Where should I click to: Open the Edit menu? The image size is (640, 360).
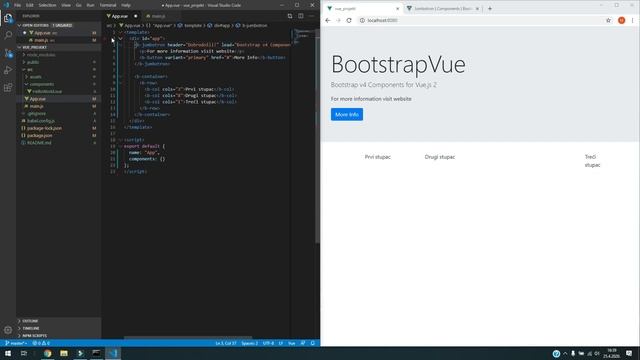tap(30, 5)
